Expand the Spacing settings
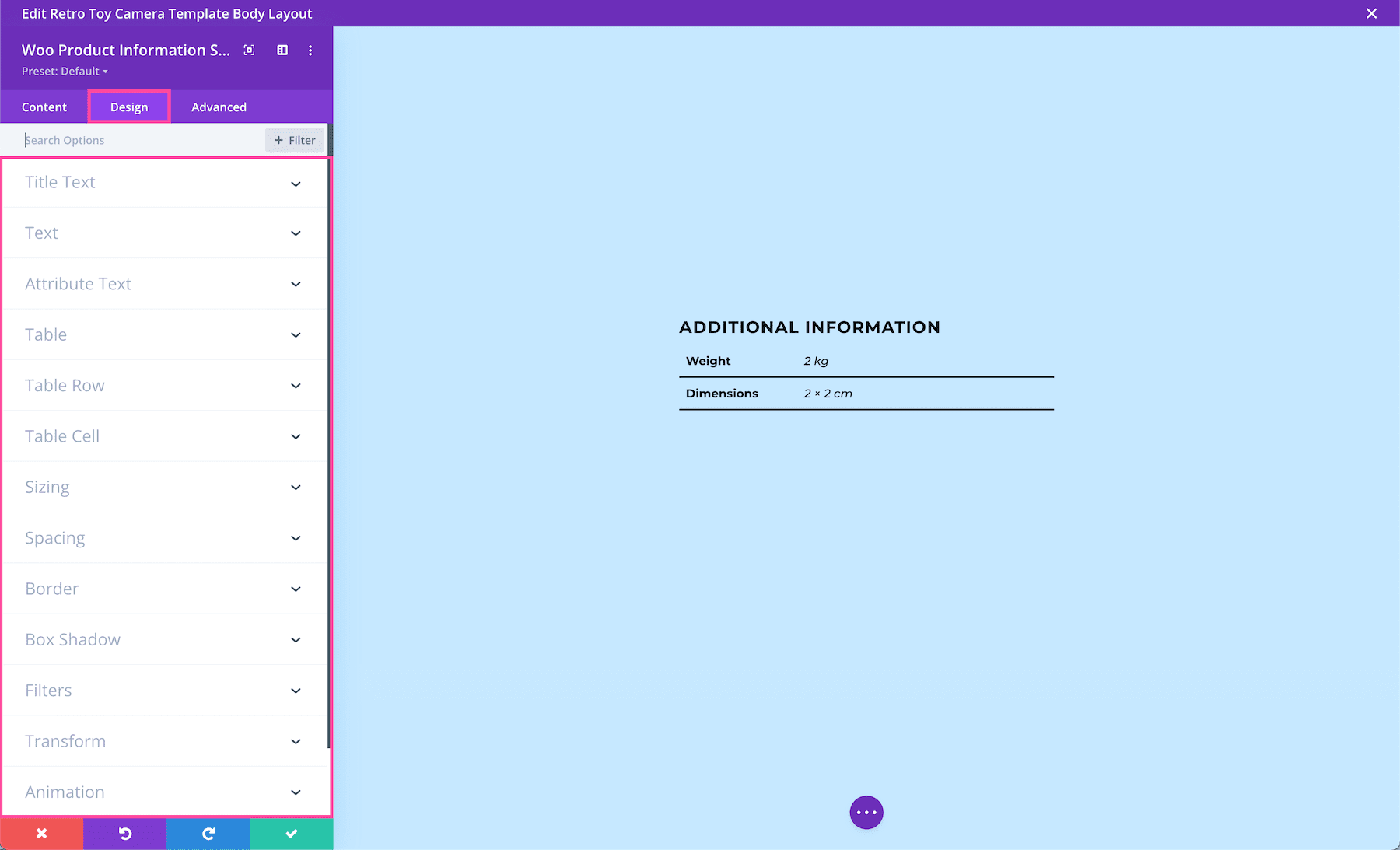Viewport: 1400px width, 850px height. pyautogui.click(x=166, y=537)
